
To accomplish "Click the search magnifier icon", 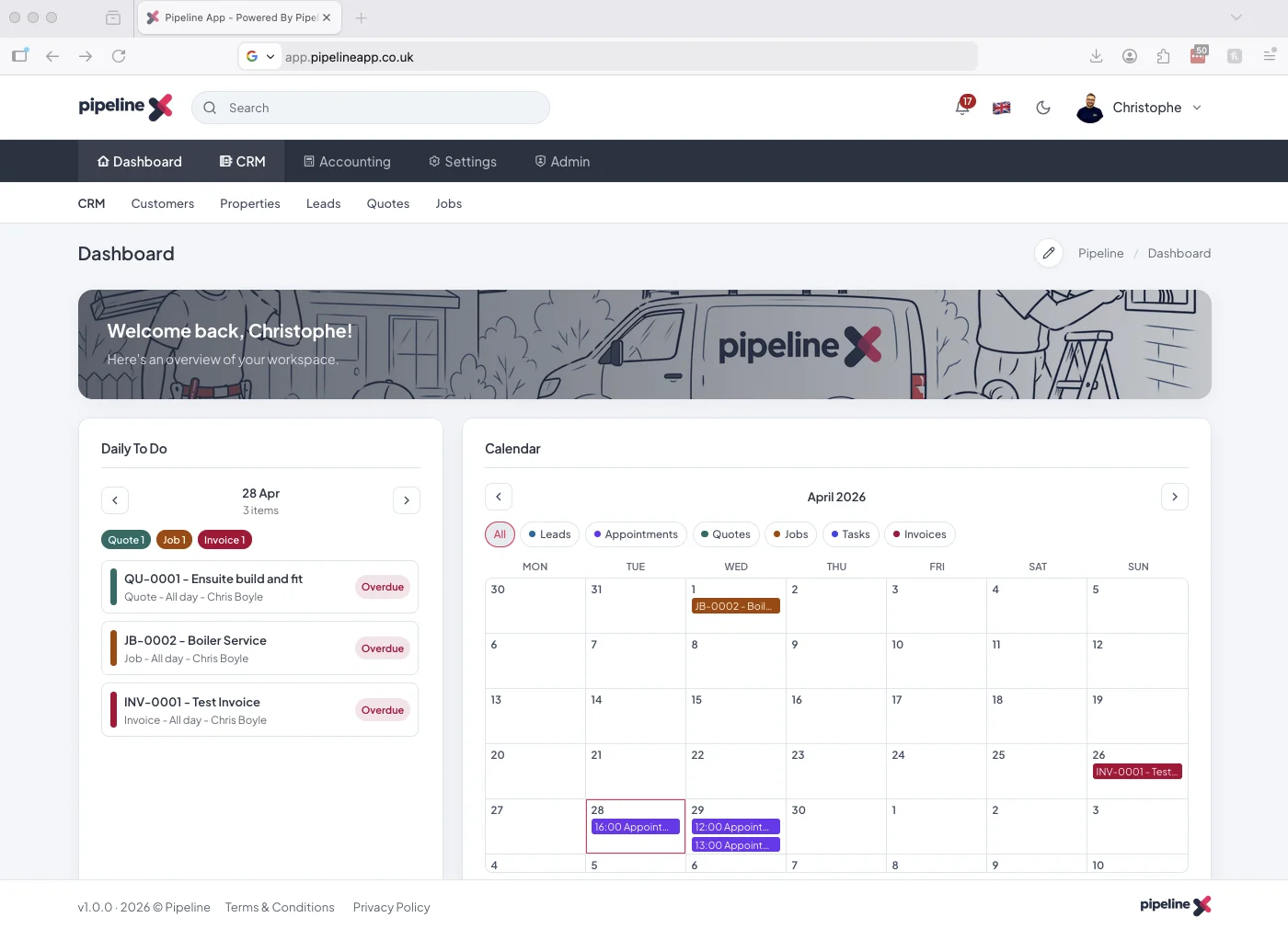I will (x=210, y=108).
